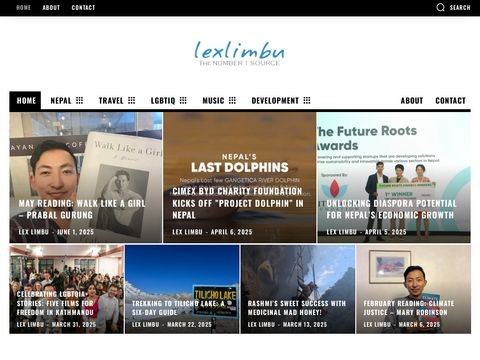
Task: Open the Music menu category
Action: [x=213, y=101]
